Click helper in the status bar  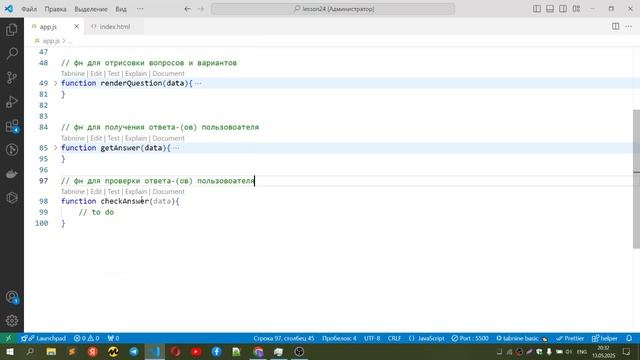pyautogui.click(x=604, y=338)
